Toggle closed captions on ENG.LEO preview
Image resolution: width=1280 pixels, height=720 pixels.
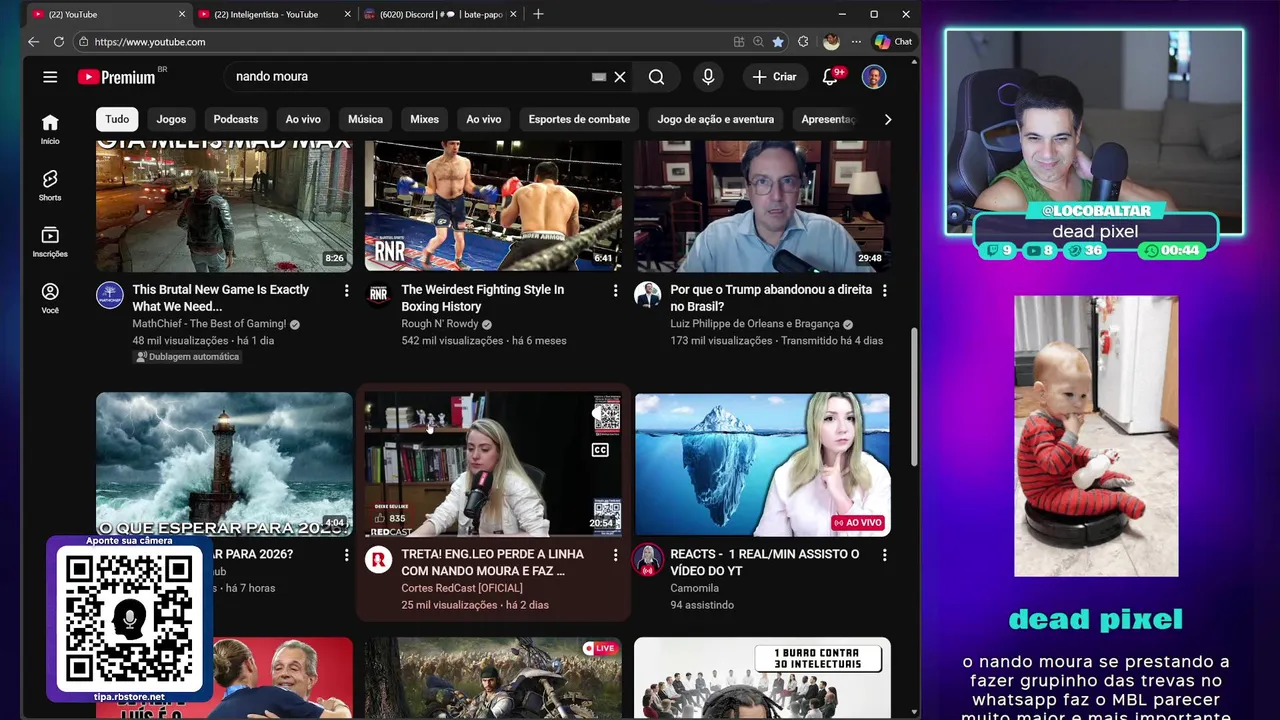(x=600, y=450)
